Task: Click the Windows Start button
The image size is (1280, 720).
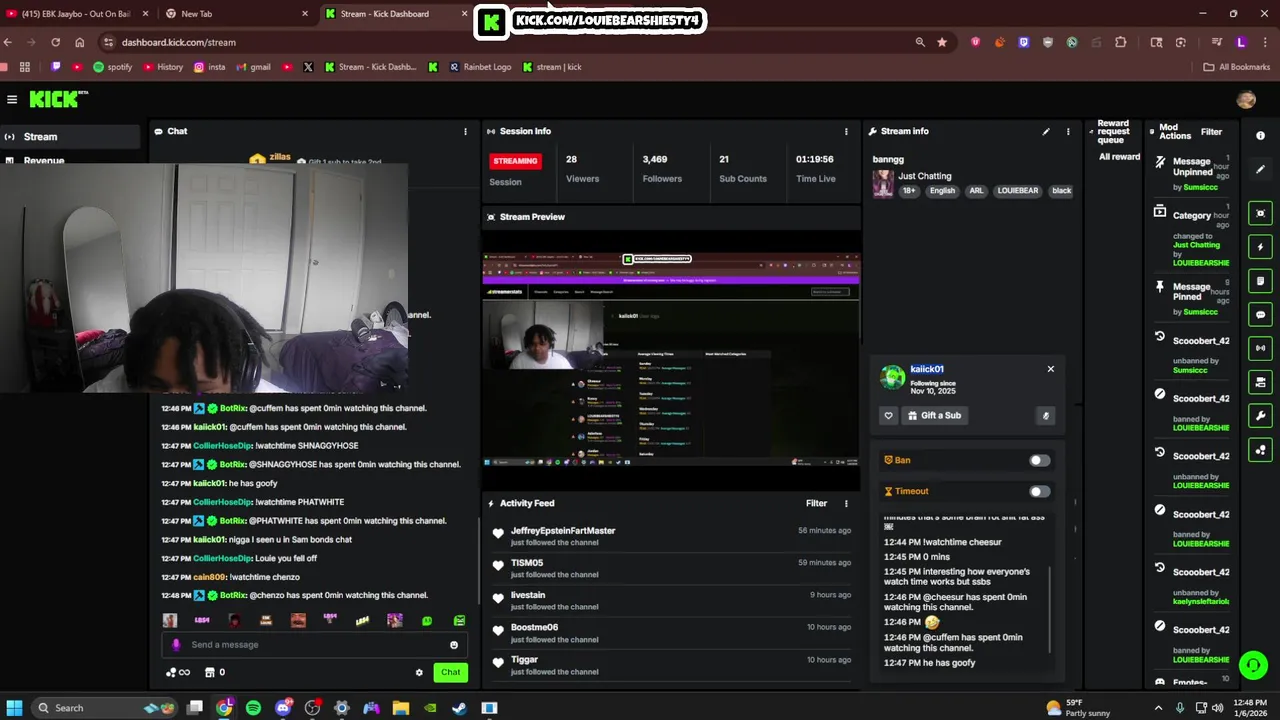Action: click(x=14, y=708)
